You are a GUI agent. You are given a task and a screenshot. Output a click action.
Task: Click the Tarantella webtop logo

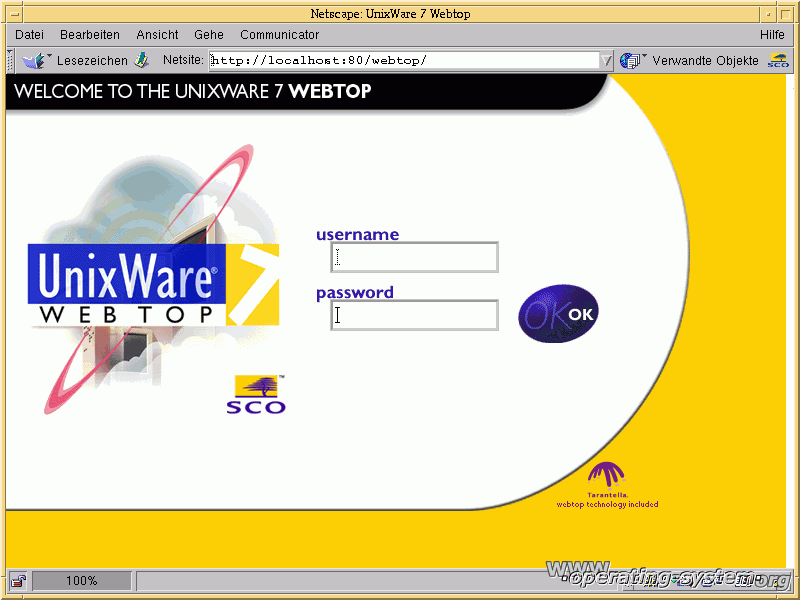pos(607,480)
